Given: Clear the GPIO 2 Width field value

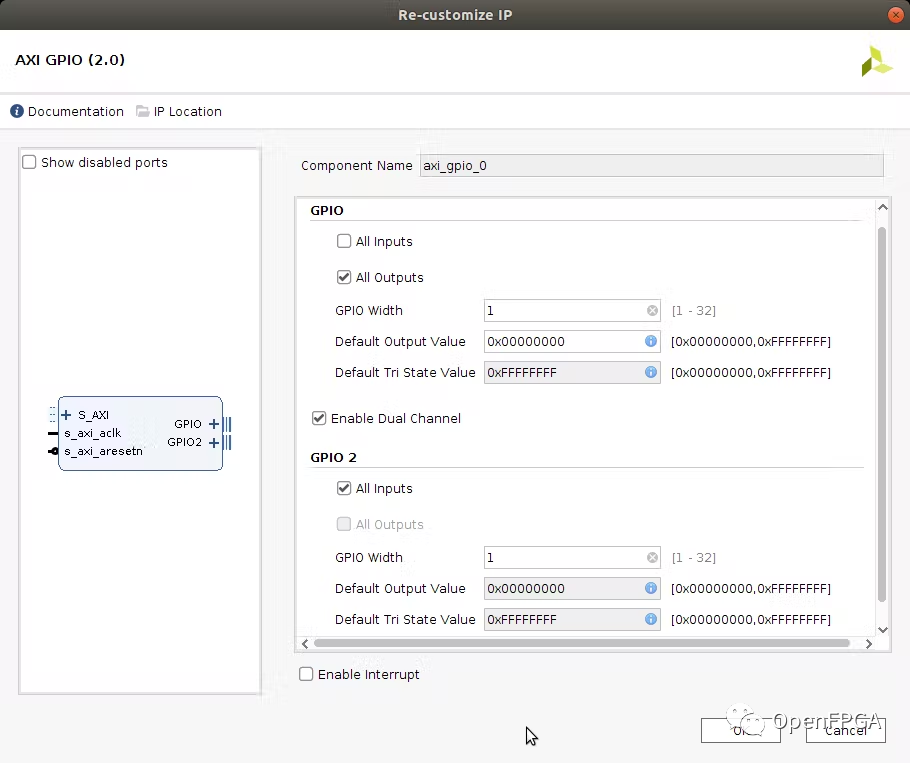Looking at the screenshot, I should pos(652,558).
